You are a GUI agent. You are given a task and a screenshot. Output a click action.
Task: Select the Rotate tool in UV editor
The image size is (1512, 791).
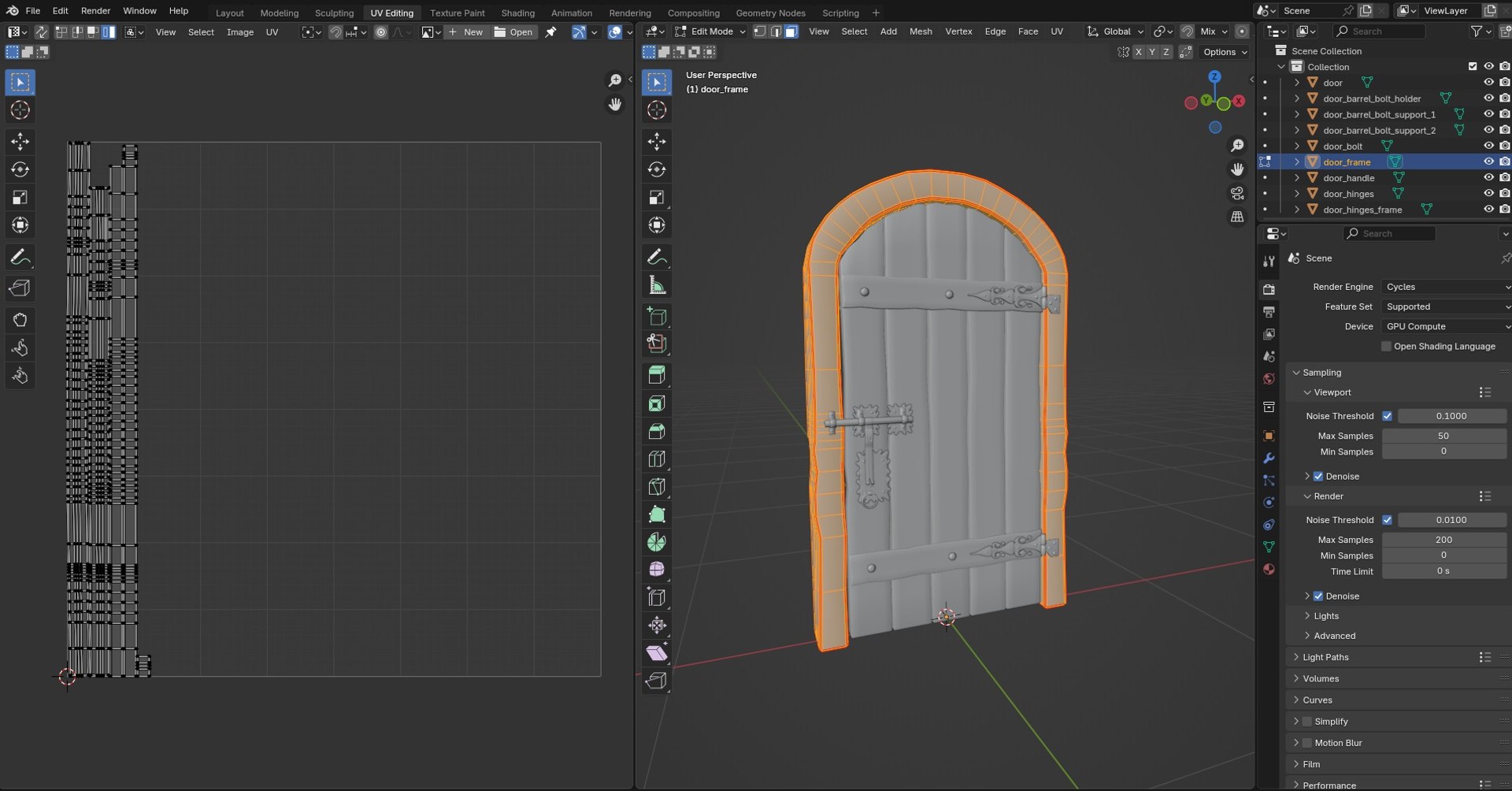click(x=20, y=169)
